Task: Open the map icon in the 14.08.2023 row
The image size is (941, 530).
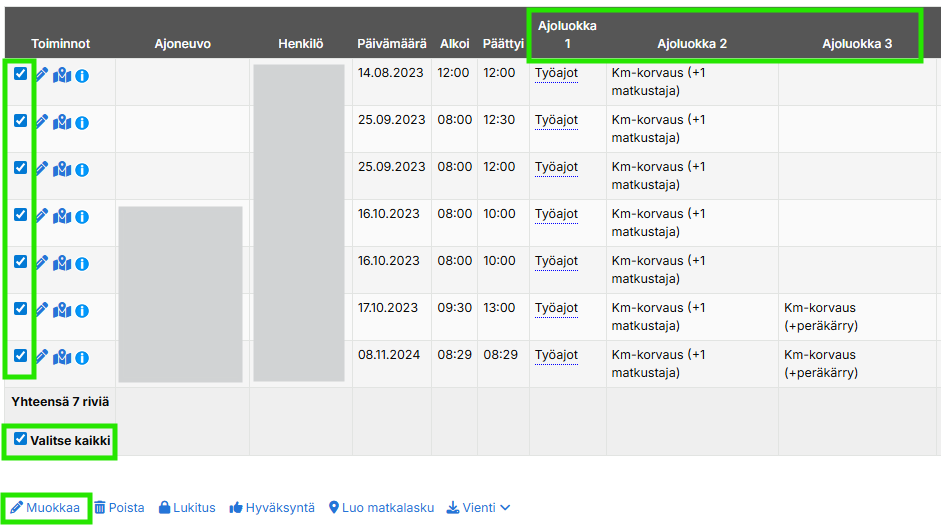Action: pos(62,74)
